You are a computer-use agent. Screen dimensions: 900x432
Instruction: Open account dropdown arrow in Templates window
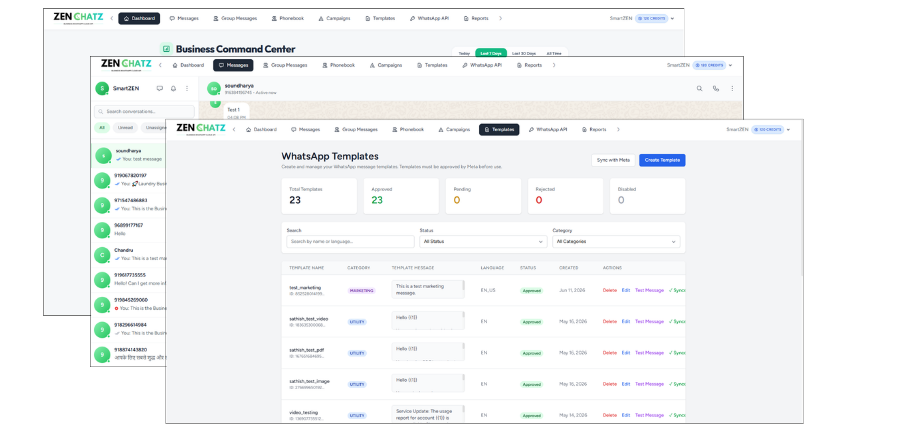(788, 130)
